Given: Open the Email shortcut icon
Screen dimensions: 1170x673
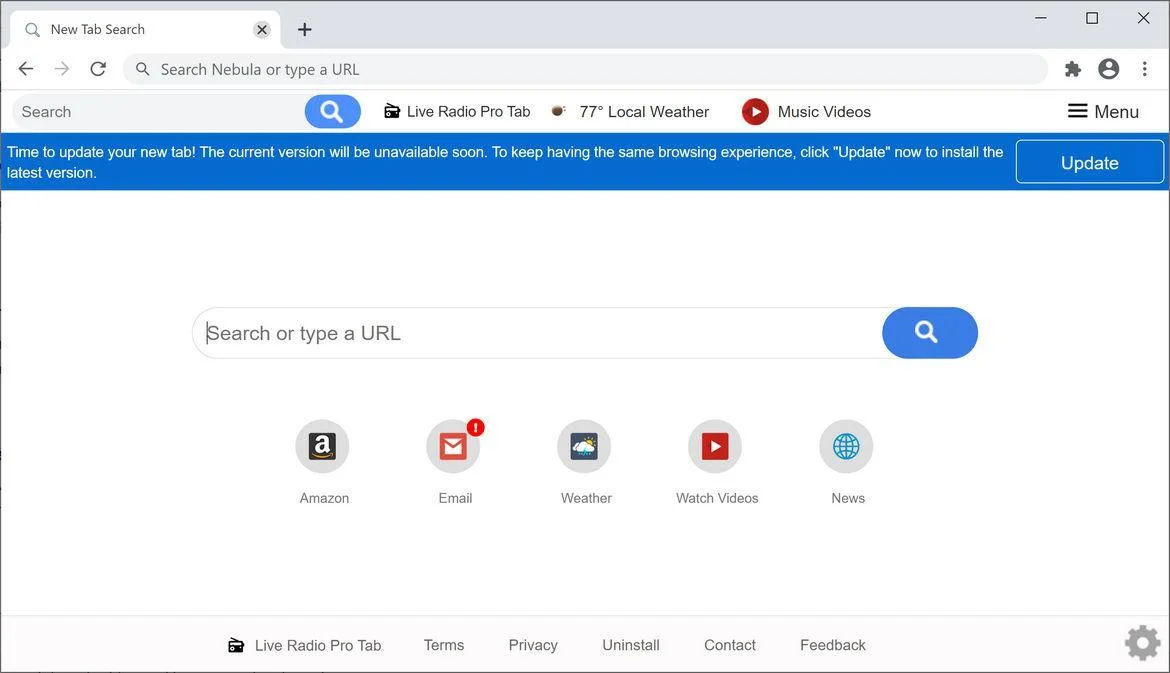Looking at the screenshot, I should tap(453, 446).
